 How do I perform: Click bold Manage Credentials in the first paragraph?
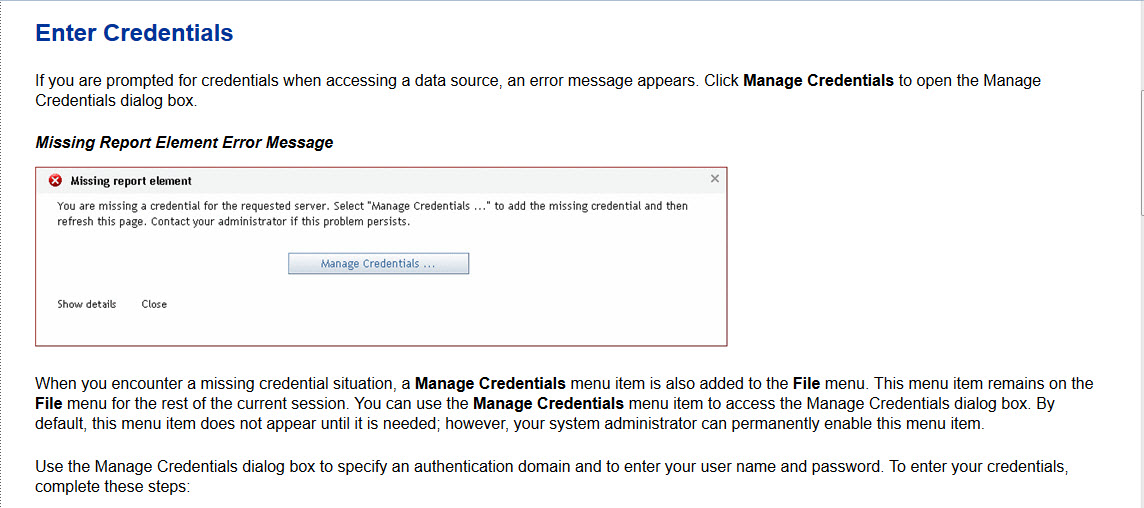click(818, 80)
